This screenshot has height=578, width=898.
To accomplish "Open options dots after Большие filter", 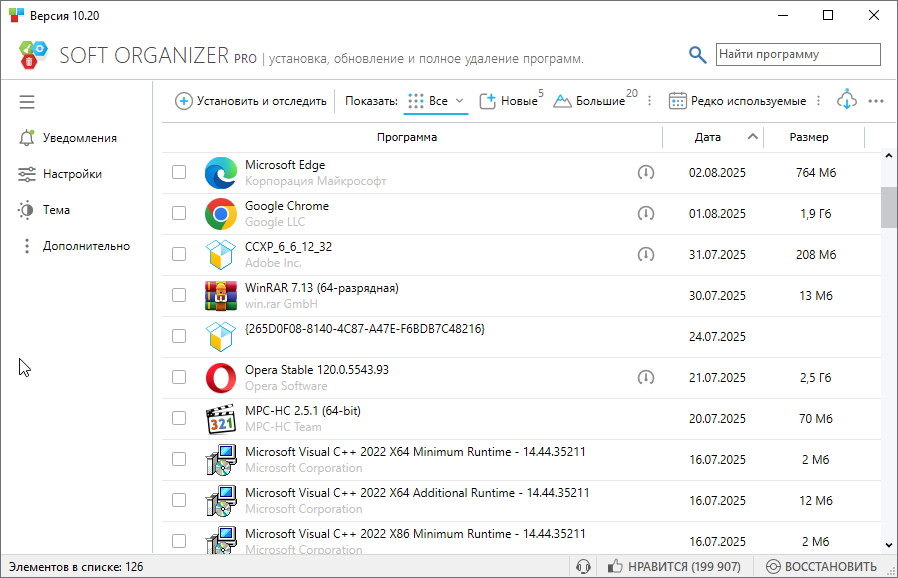I will tap(649, 101).
